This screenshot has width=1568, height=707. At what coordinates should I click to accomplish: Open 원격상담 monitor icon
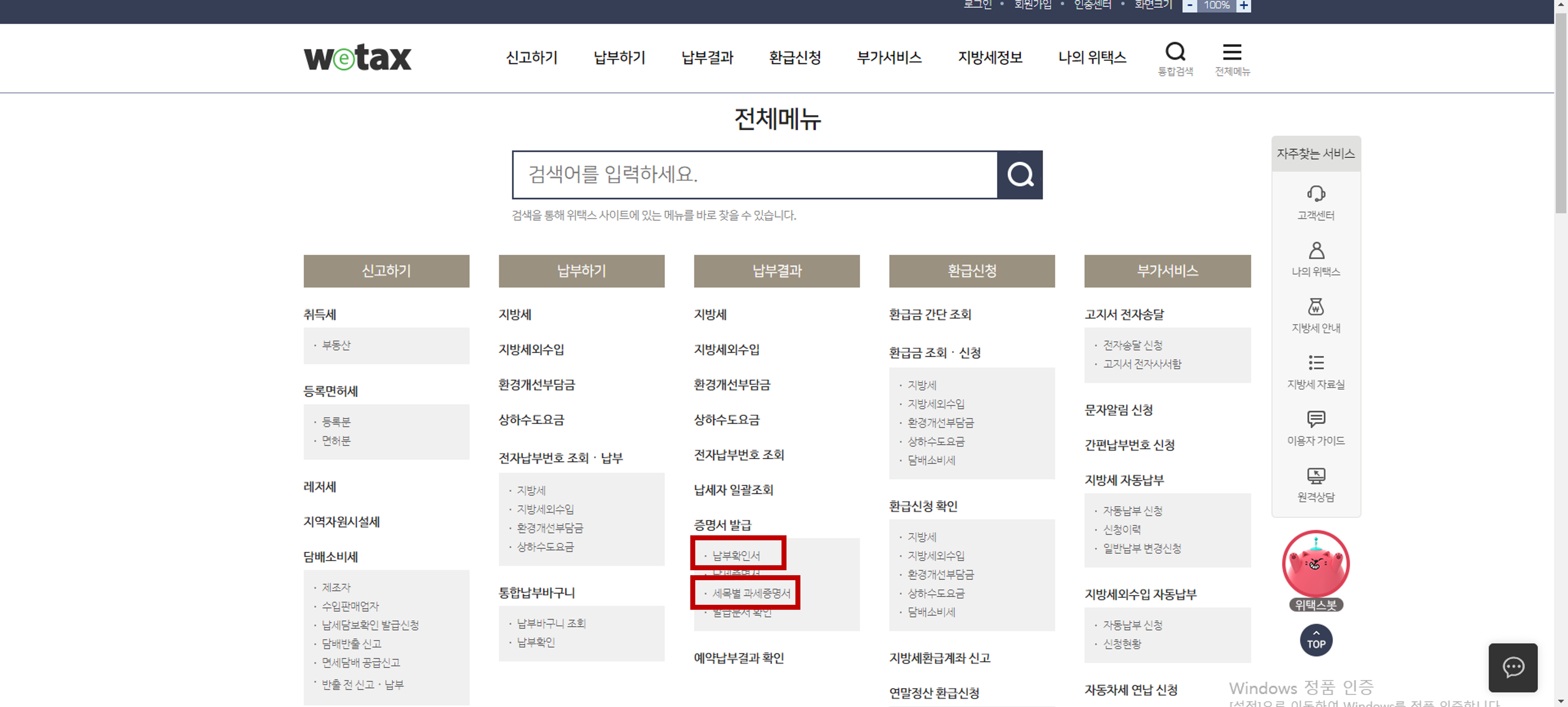point(1315,475)
